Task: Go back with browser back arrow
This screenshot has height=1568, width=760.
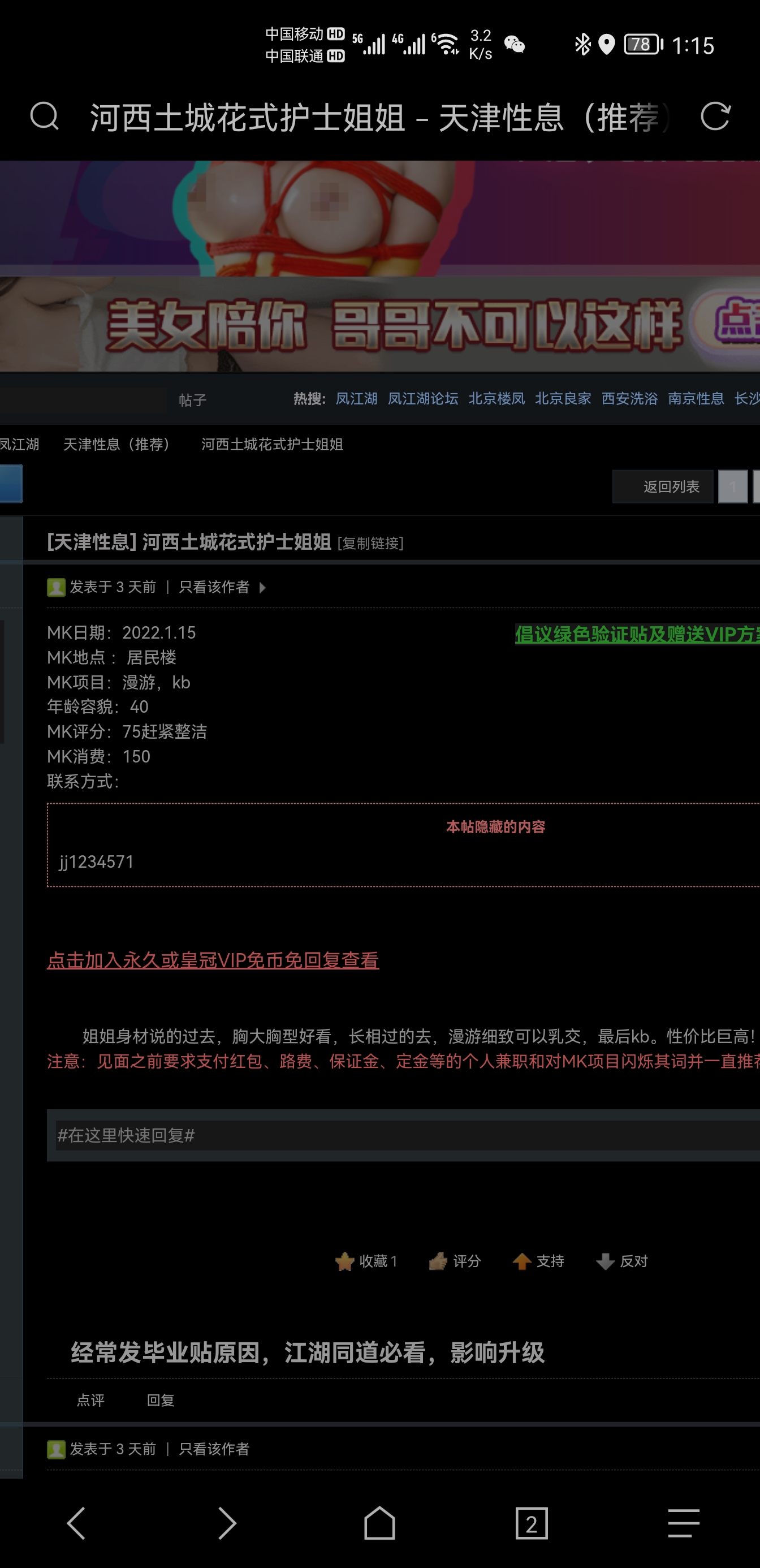Action: 76,1523
